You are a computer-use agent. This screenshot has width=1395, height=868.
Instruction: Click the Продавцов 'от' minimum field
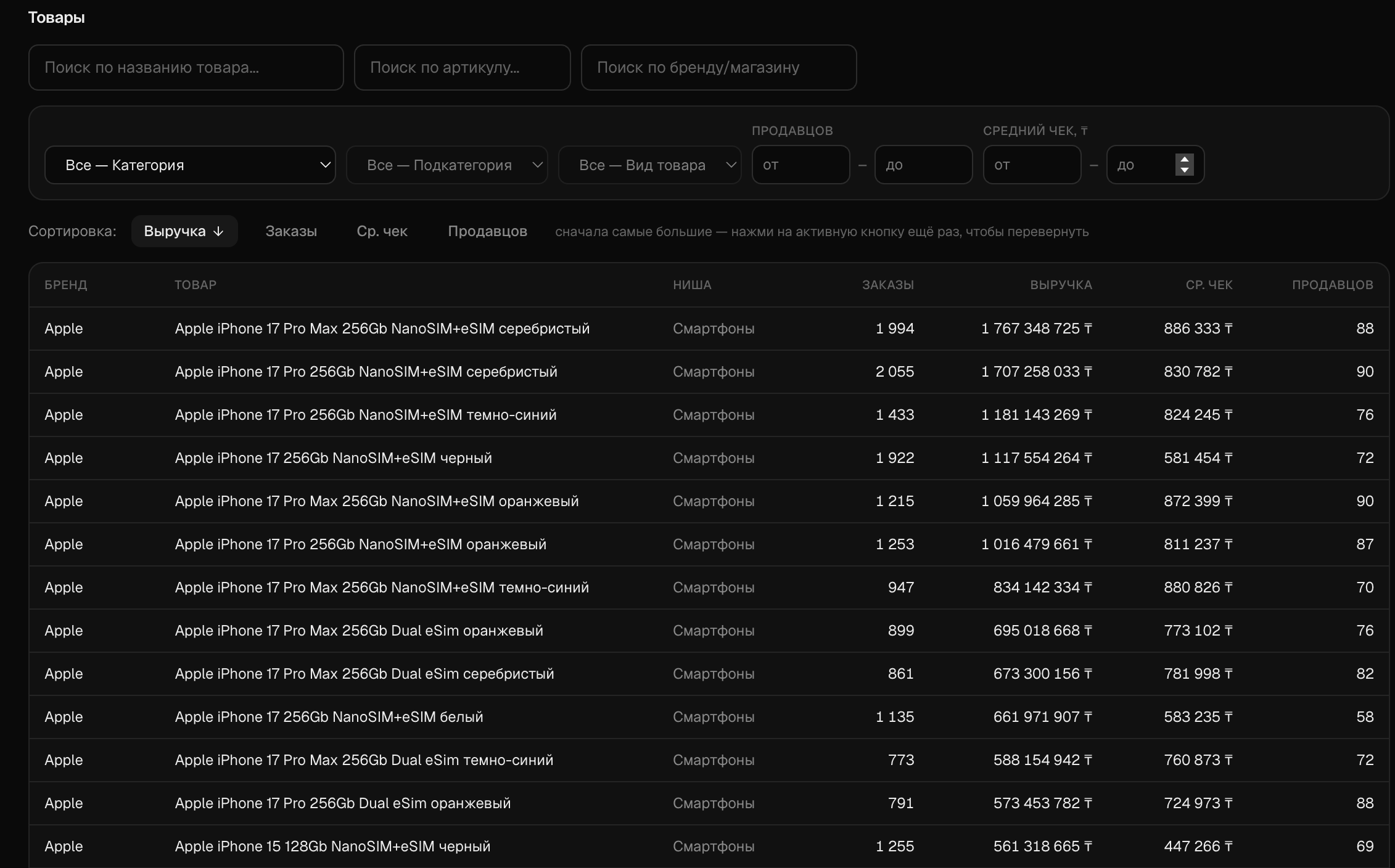pos(800,165)
